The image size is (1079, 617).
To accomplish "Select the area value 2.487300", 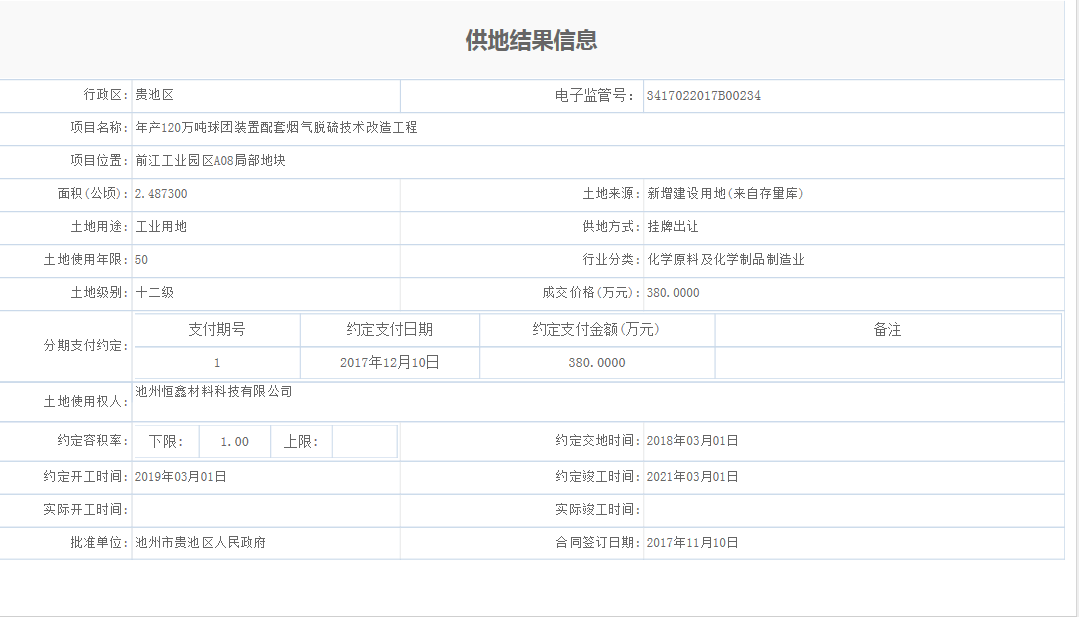I will [161, 194].
